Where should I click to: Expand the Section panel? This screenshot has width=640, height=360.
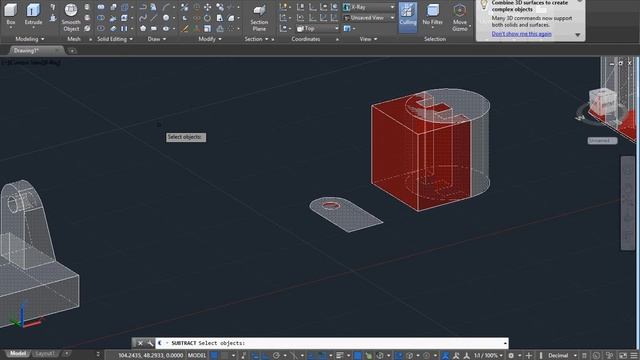tap(256, 39)
